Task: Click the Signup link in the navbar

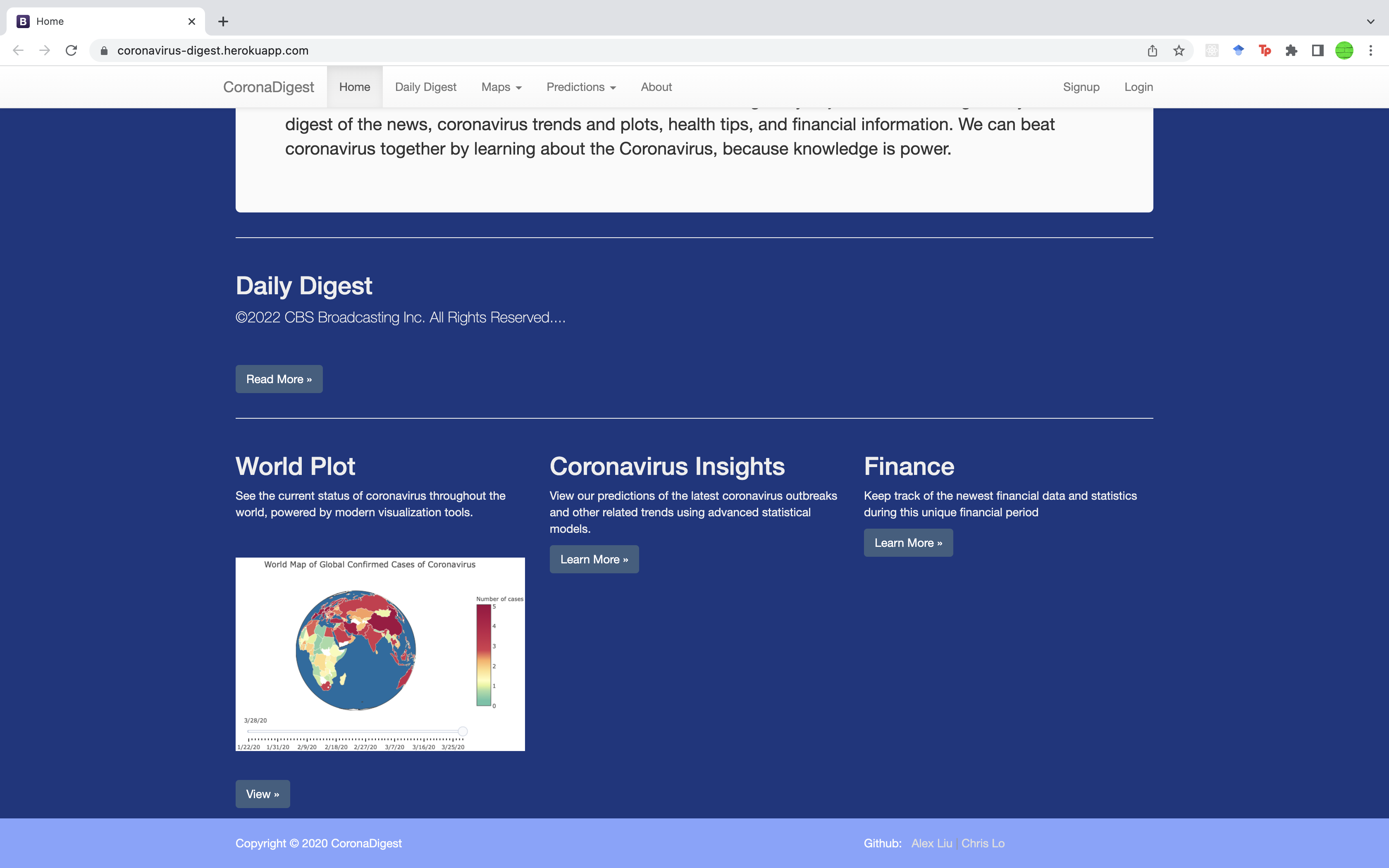Action: [x=1081, y=86]
